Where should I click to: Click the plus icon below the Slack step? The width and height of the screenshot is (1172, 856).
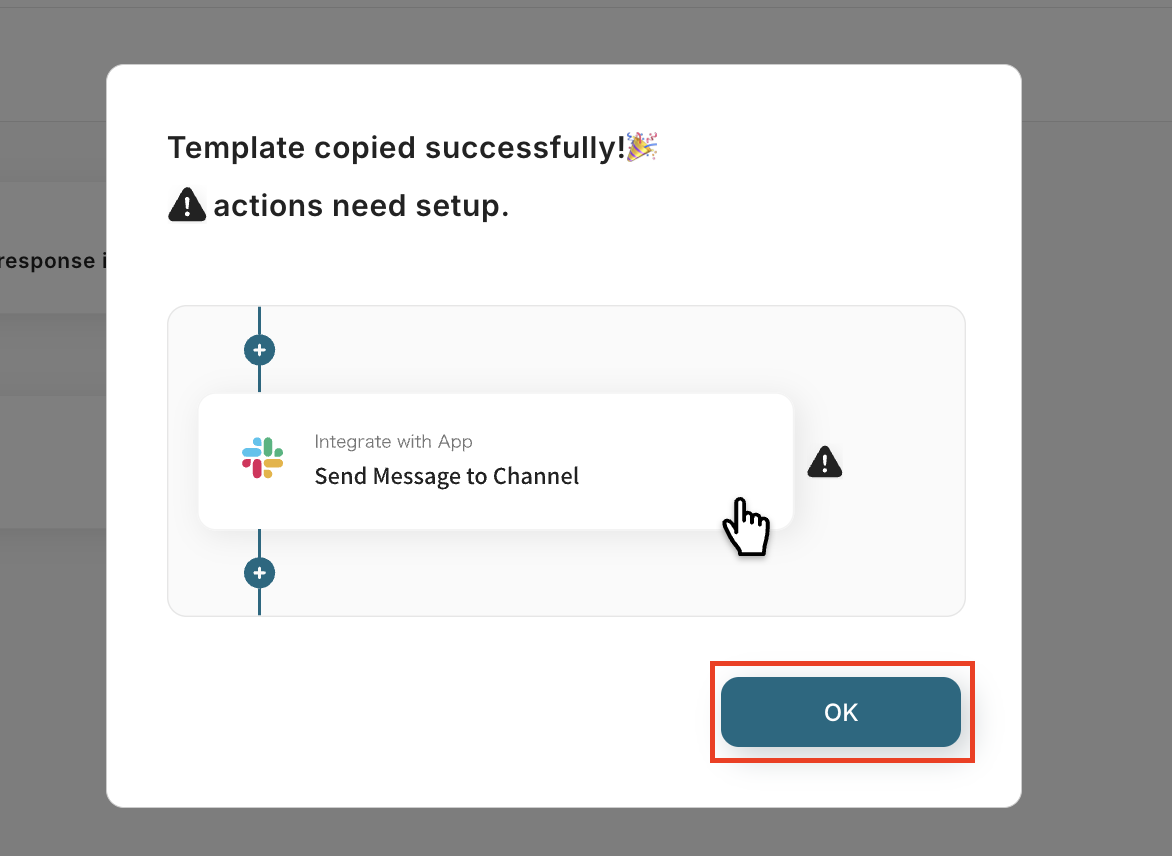[259, 573]
